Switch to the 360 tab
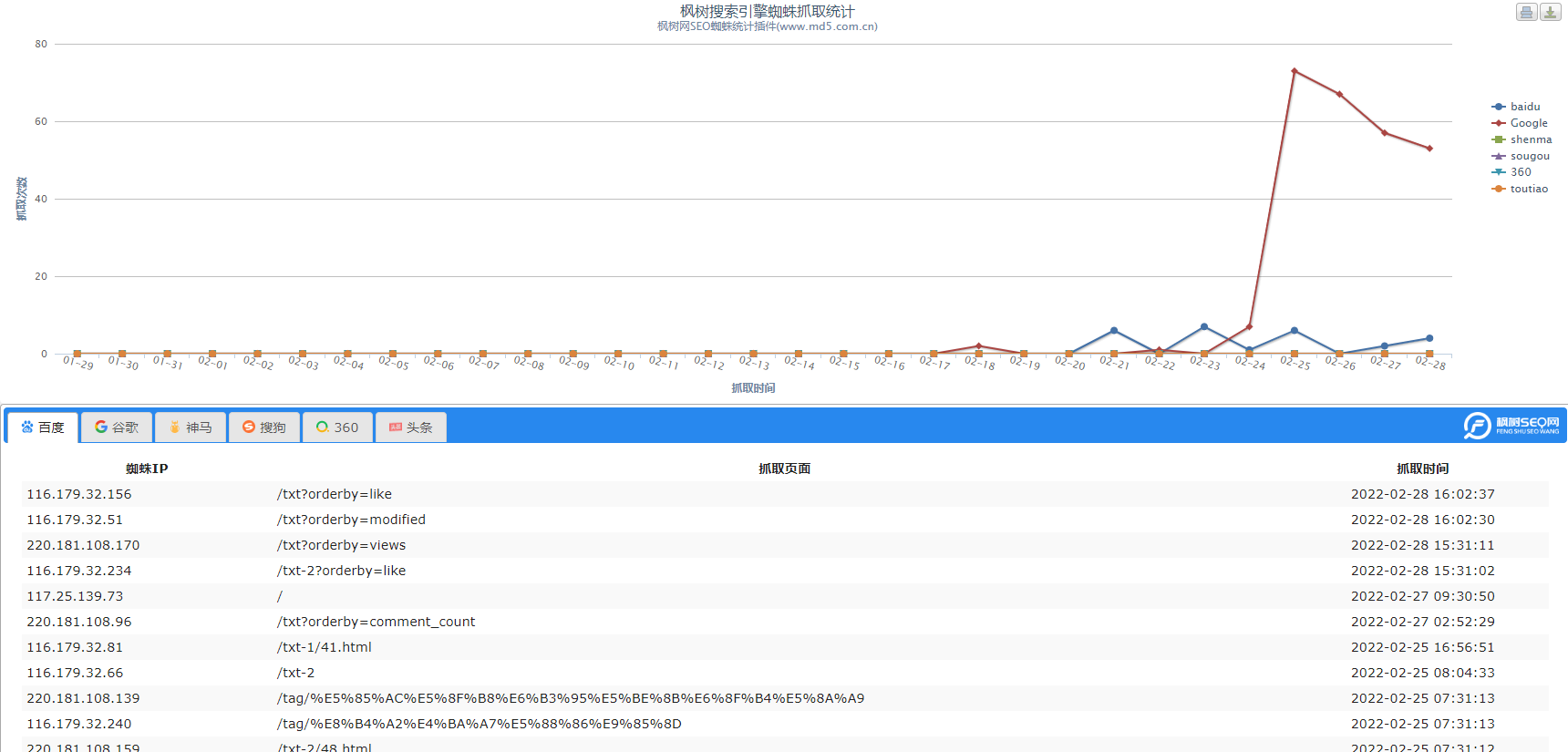 point(337,427)
